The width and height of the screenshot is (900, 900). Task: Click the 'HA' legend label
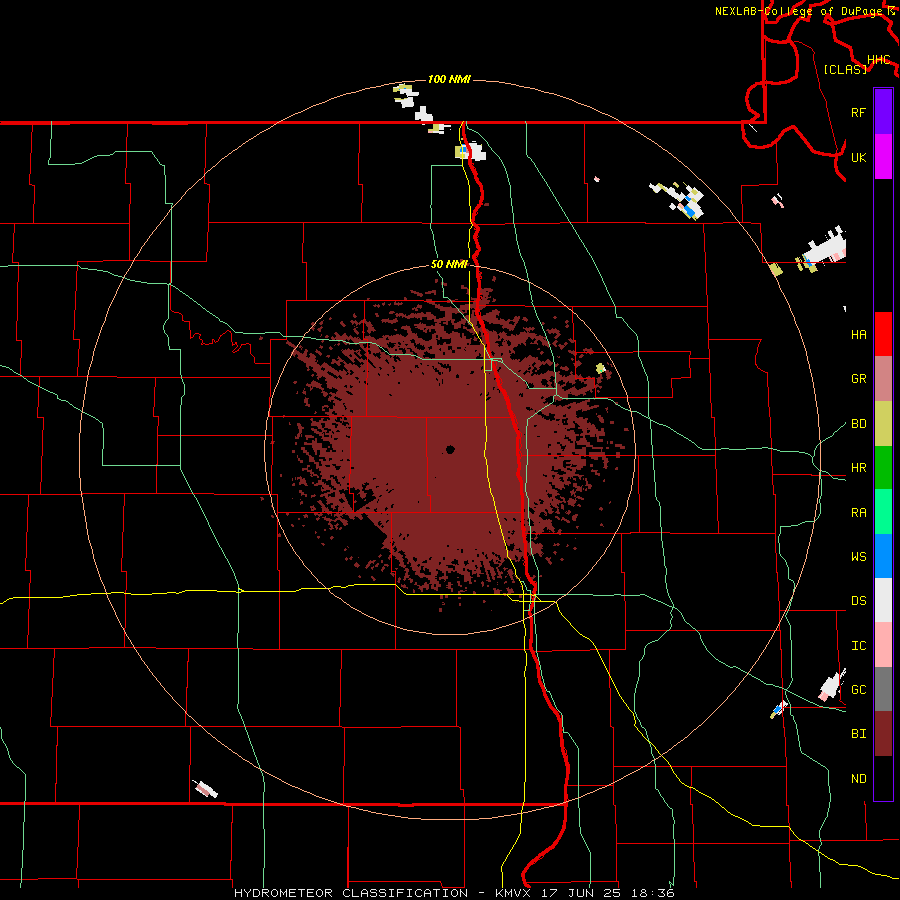pos(858,334)
